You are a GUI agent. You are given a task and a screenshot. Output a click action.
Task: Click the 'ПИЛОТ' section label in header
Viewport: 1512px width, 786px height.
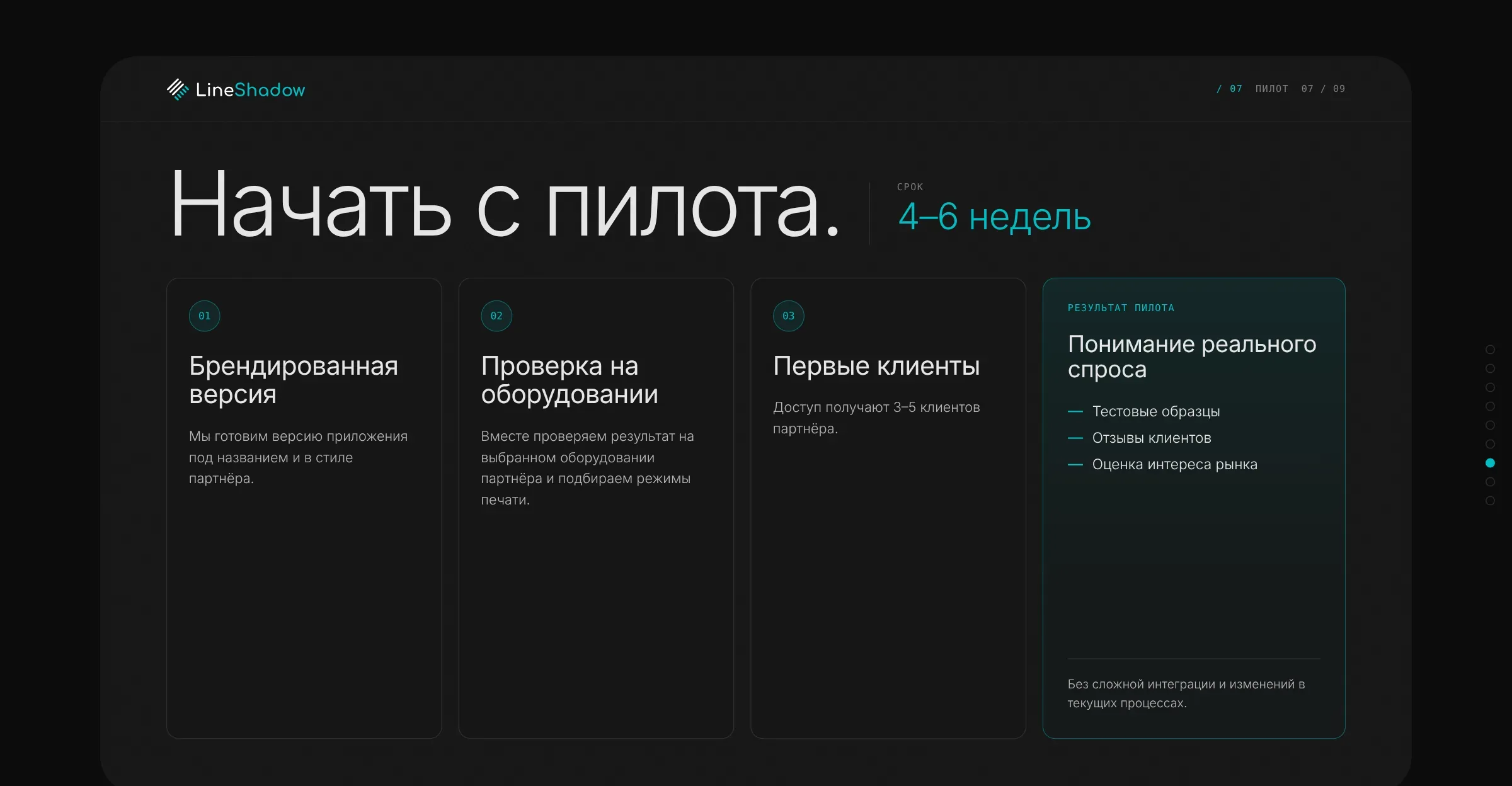tap(1271, 89)
